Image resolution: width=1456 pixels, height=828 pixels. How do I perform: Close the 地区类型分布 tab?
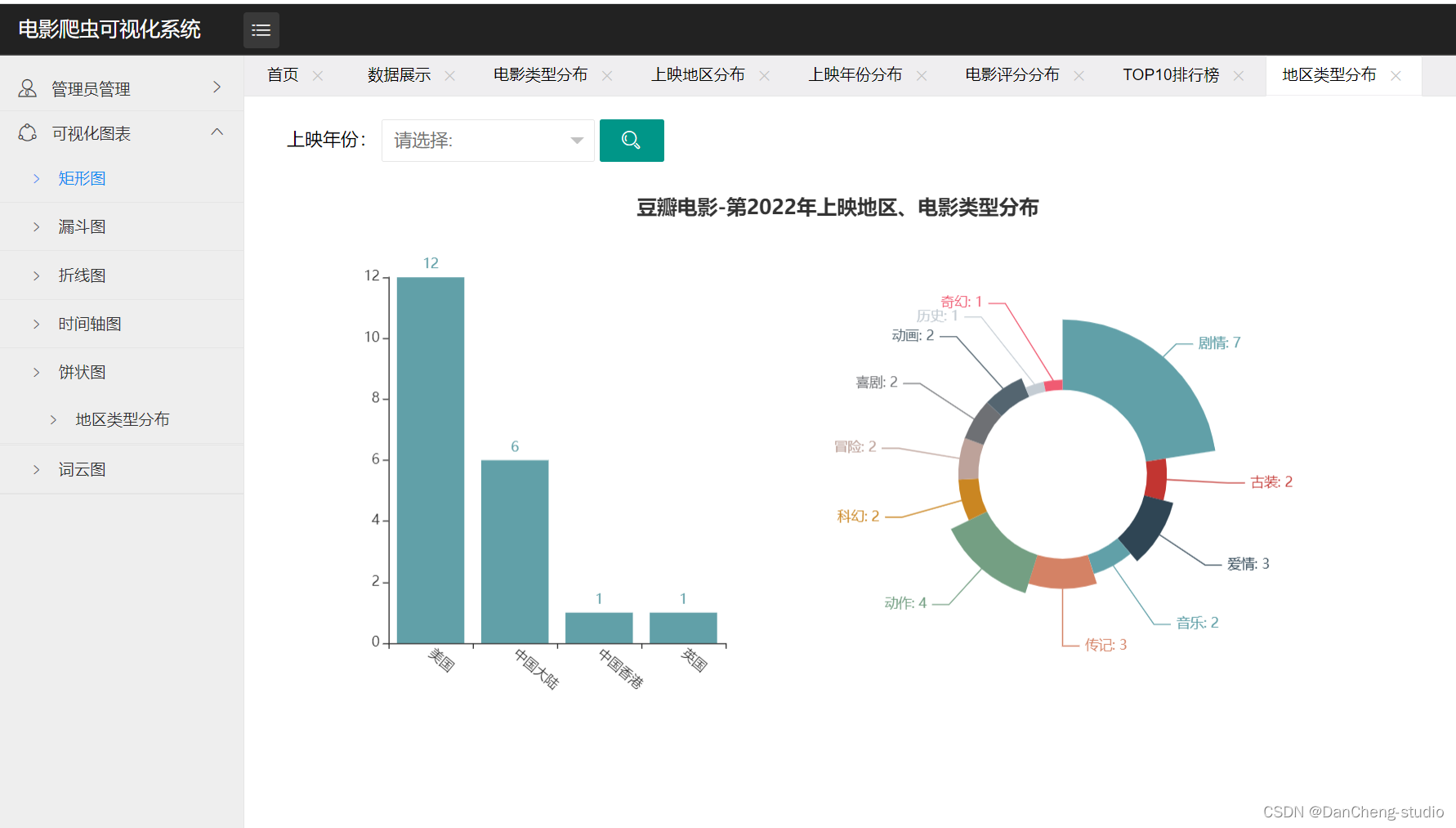coord(1396,75)
